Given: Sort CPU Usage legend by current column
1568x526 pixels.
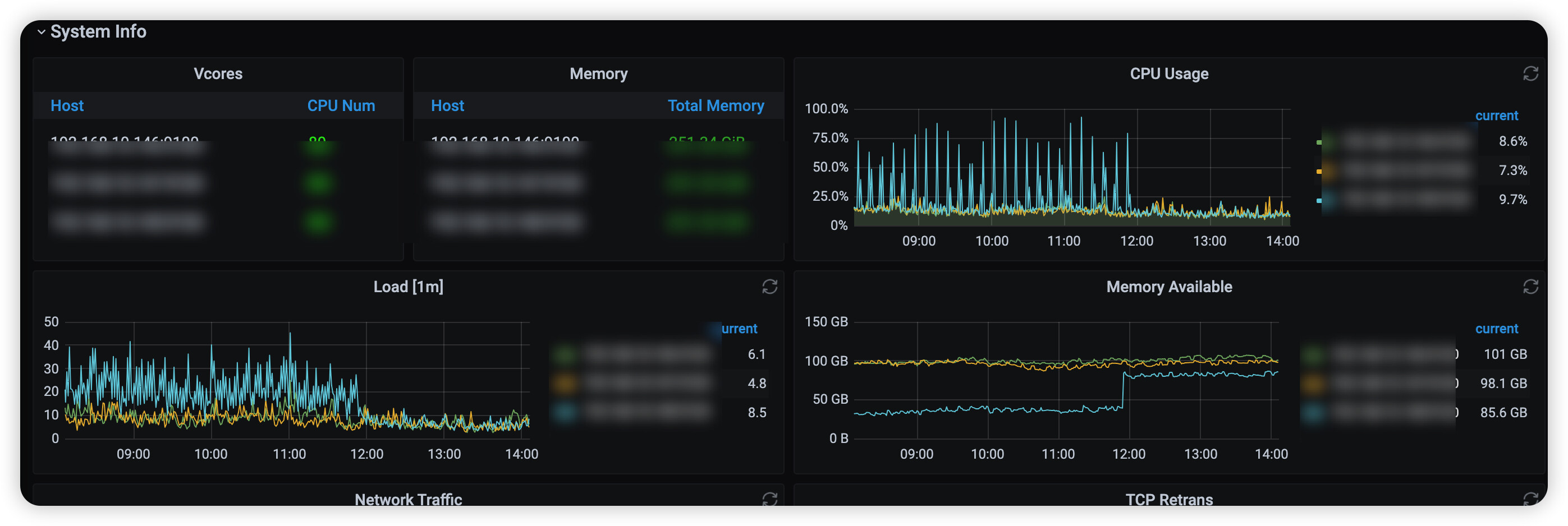Looking at the screenshot, I should pyautogui.click(x=1496, y=116).
